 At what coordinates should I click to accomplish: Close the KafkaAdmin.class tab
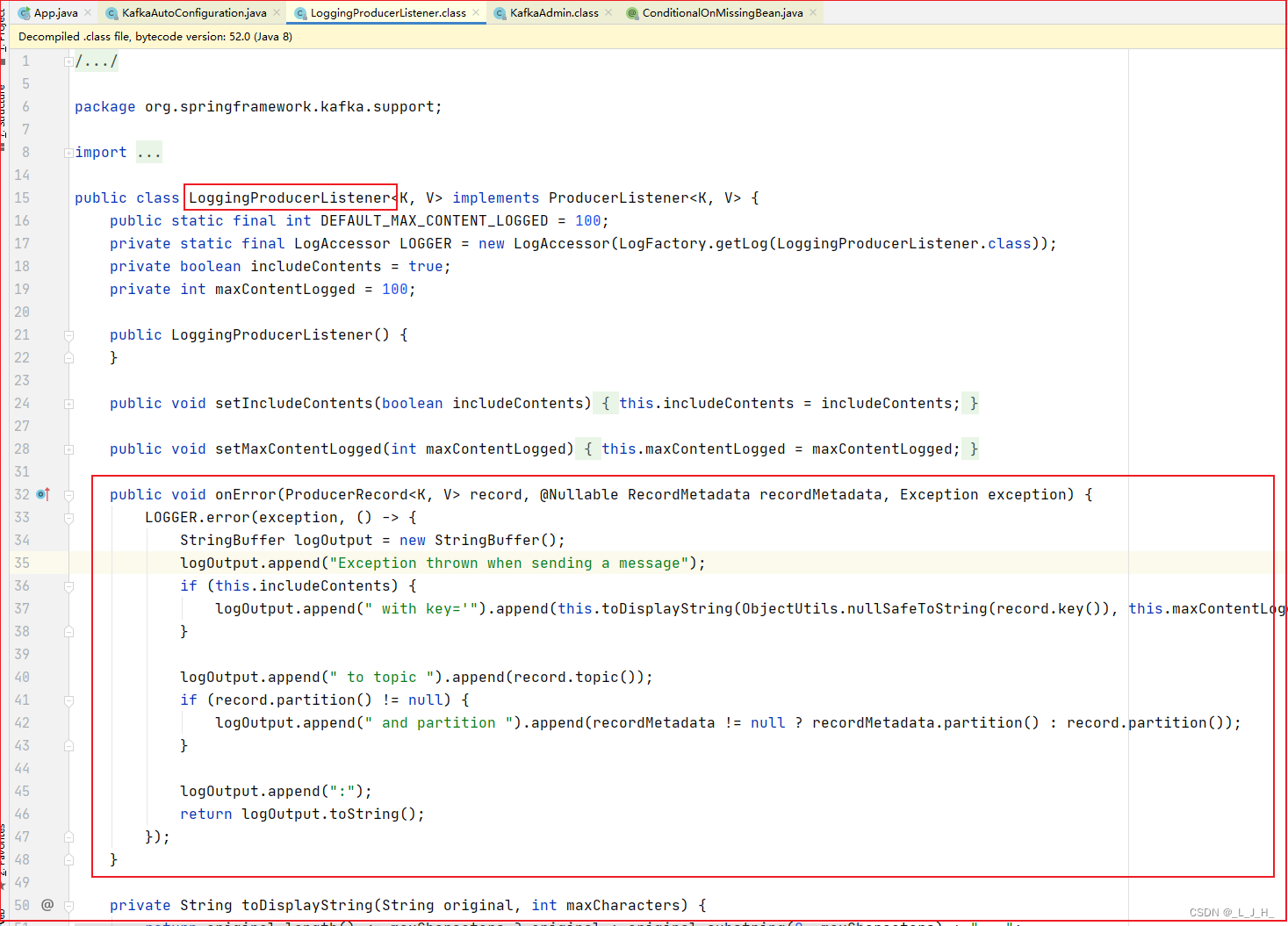608,12
